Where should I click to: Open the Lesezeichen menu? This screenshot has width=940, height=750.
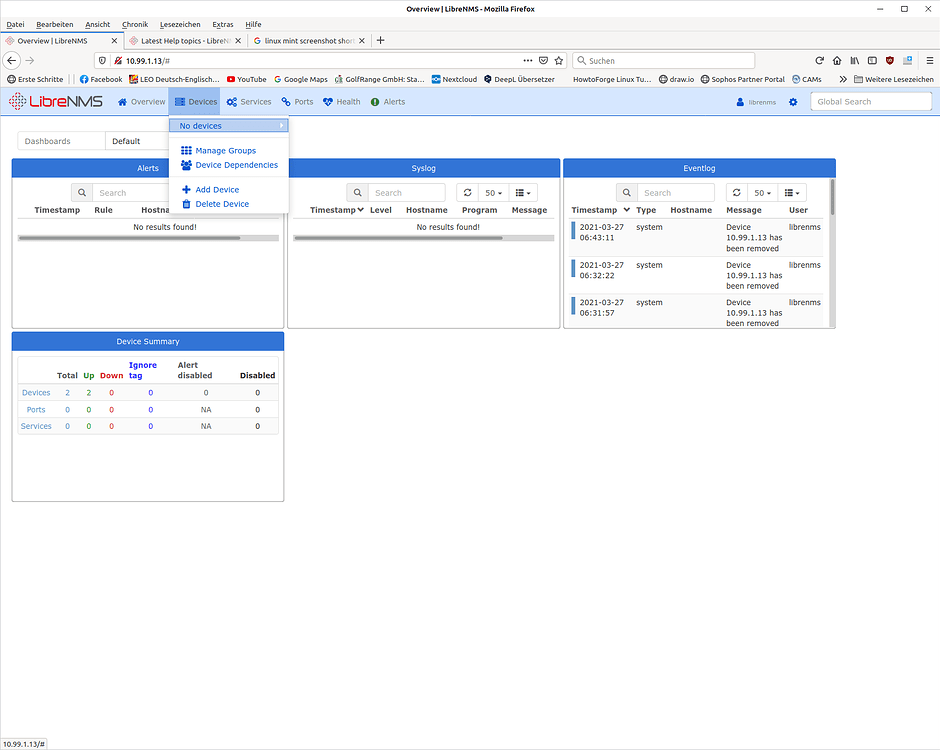click(179, 24)
